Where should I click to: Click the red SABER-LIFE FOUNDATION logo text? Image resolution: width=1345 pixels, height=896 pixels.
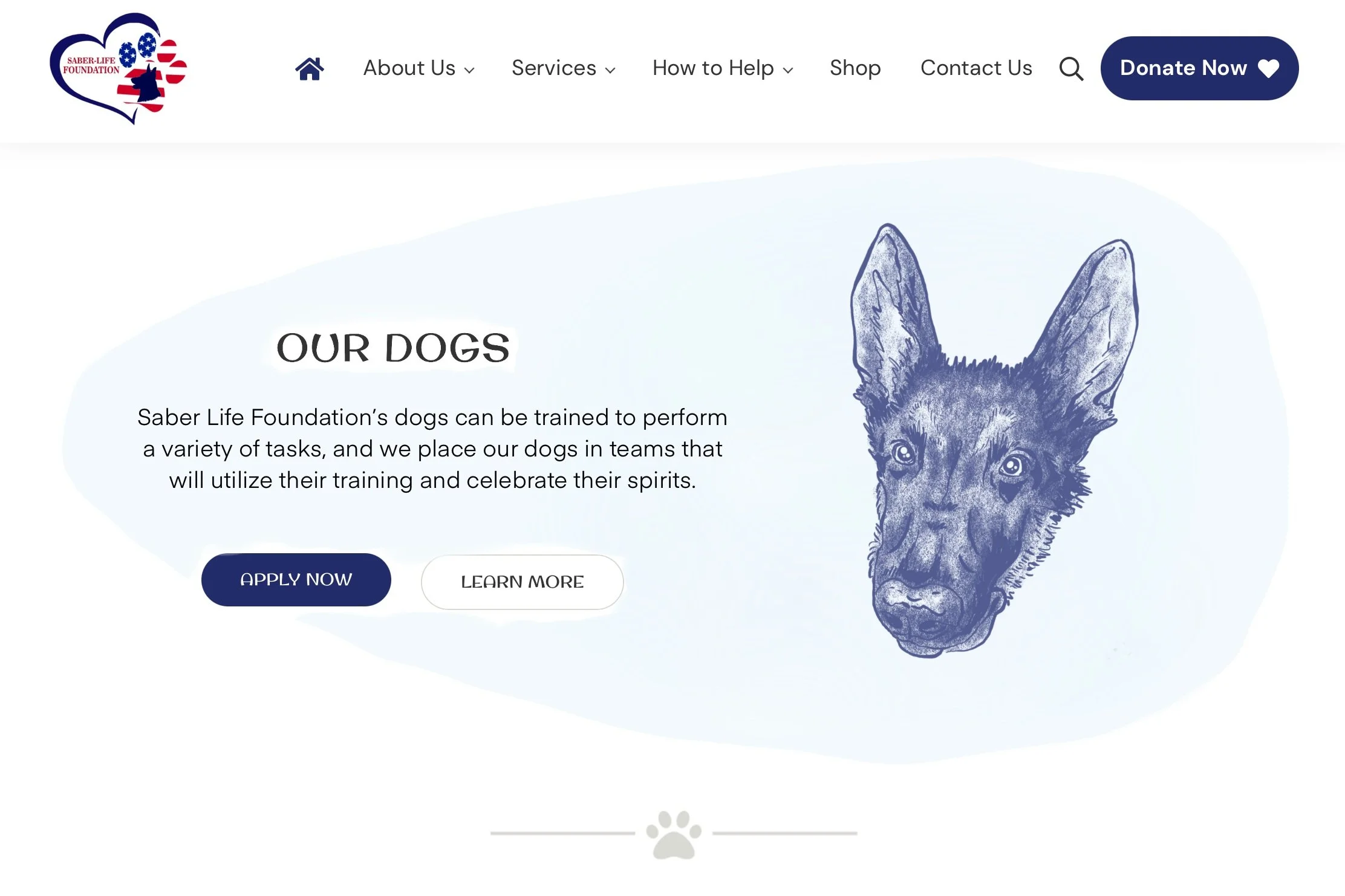(91, 65)
